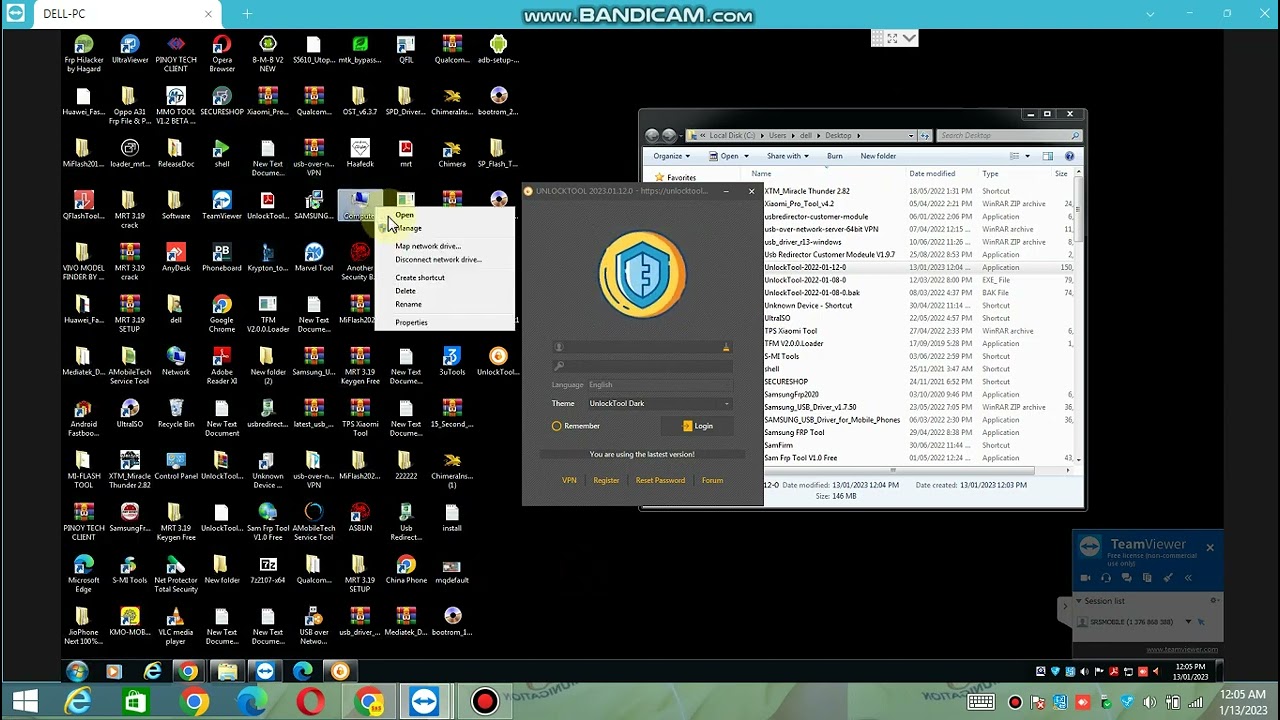Select the B-M-B V2 NEW desktop icon
This screenshot has width=1280, height=720.
coord(268,54)
